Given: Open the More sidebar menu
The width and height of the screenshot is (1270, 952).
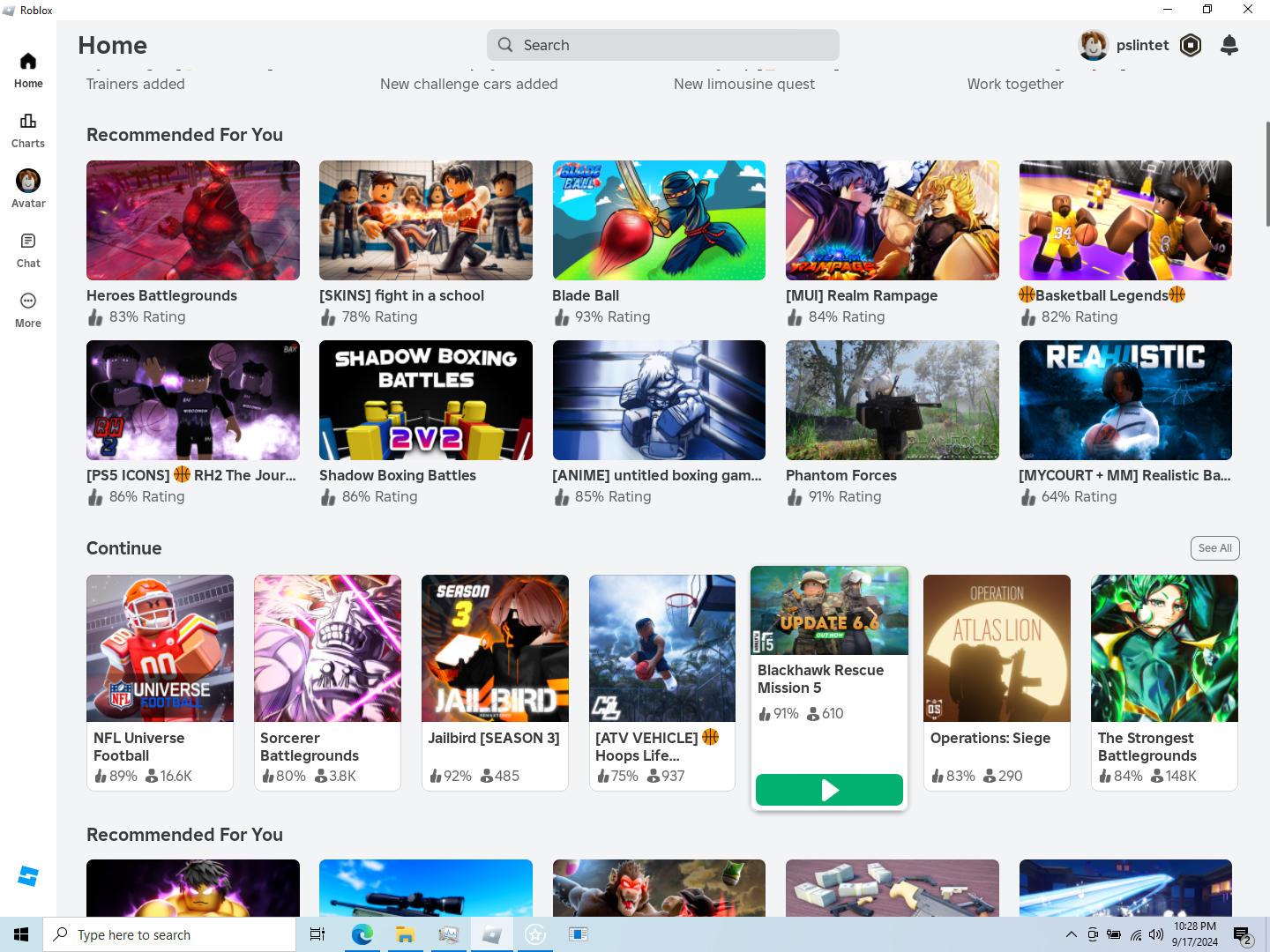Looking at the screenshot, I should coord(28,310).
